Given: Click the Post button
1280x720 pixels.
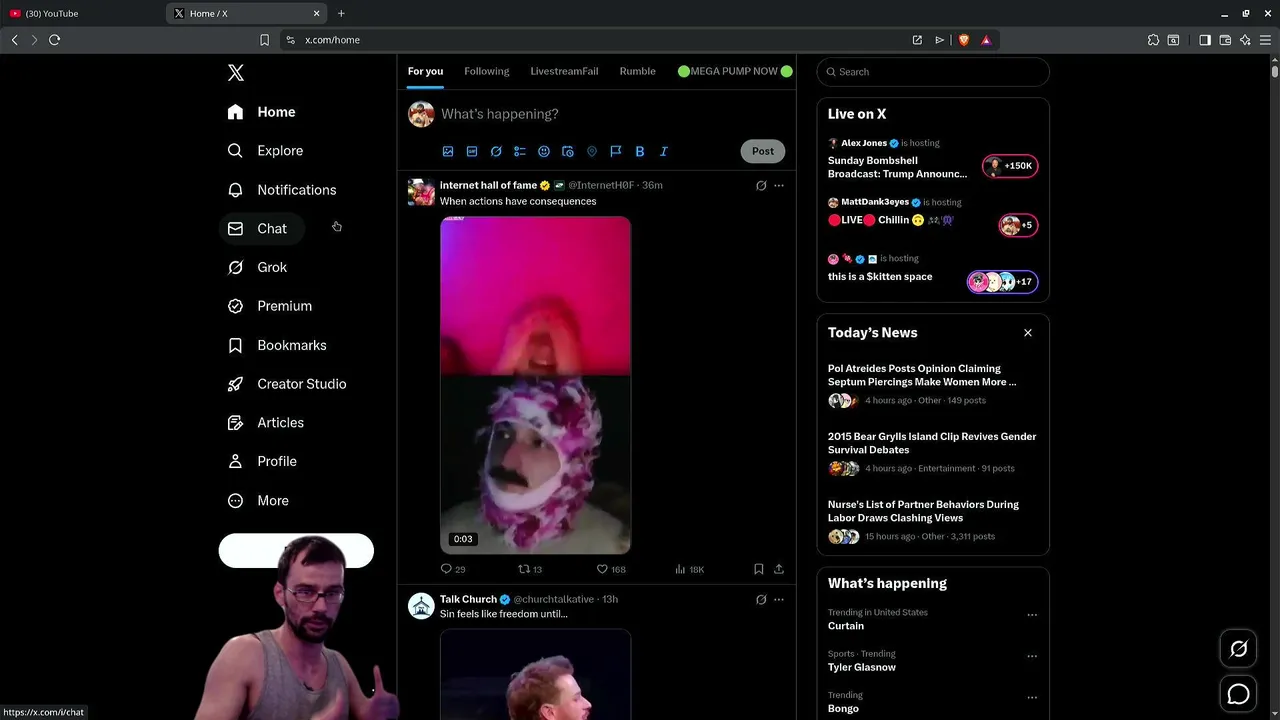Looking at the screenshot, I should pyautogui.click(x=763, y=151).
